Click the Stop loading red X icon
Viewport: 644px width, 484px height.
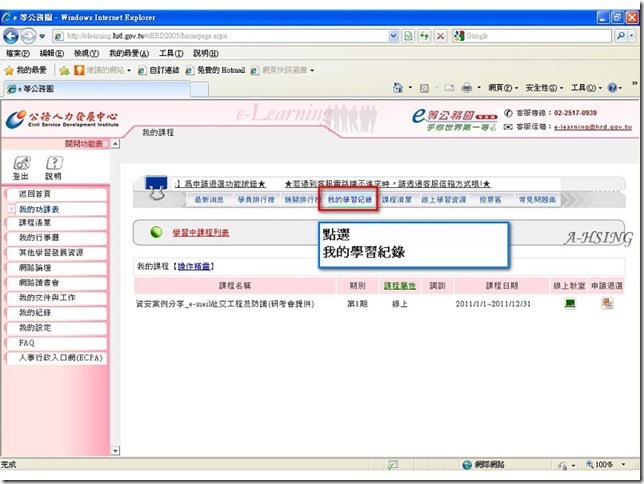pos(440,36)
